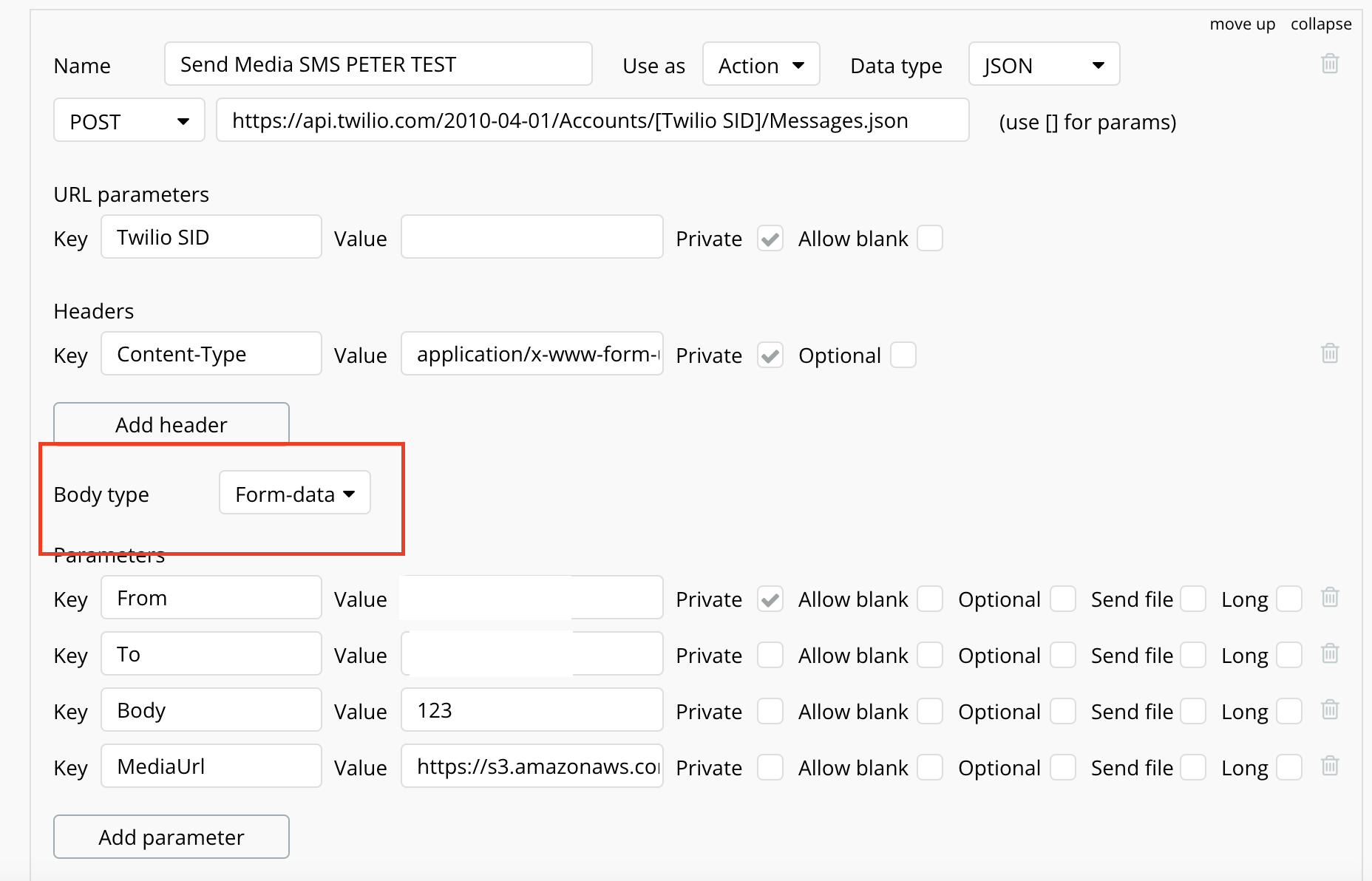The height and width of the screenshot is (881, 1372).
Task: Open the Data type JSON dropdown
Action: coord(1045,64)
